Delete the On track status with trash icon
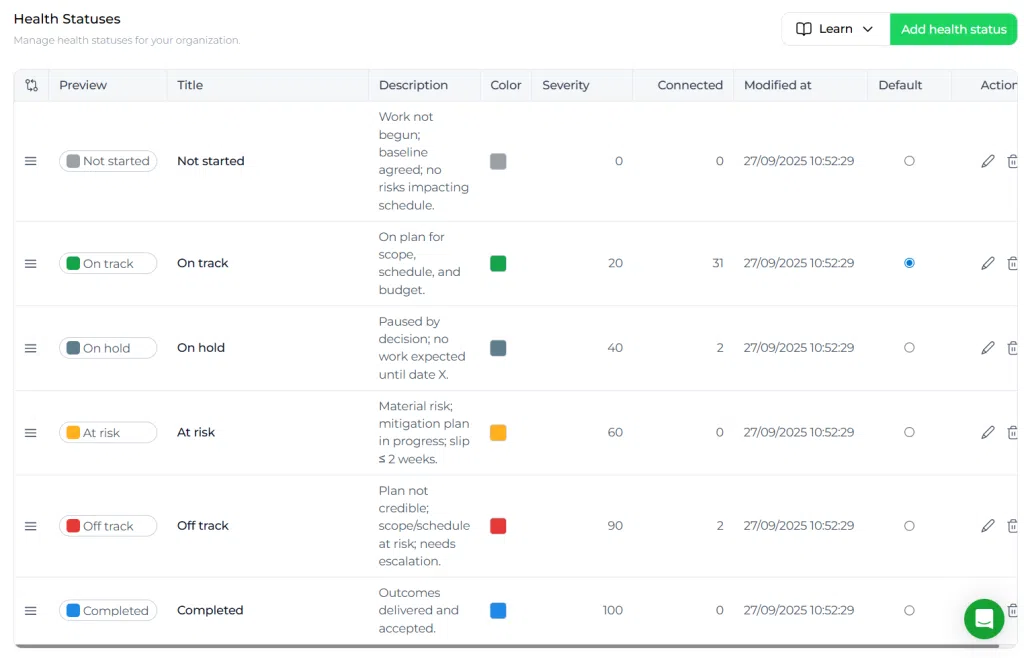Image resolution: width=1024 pixels, height=658 pixels. [x=1012, y=263]
